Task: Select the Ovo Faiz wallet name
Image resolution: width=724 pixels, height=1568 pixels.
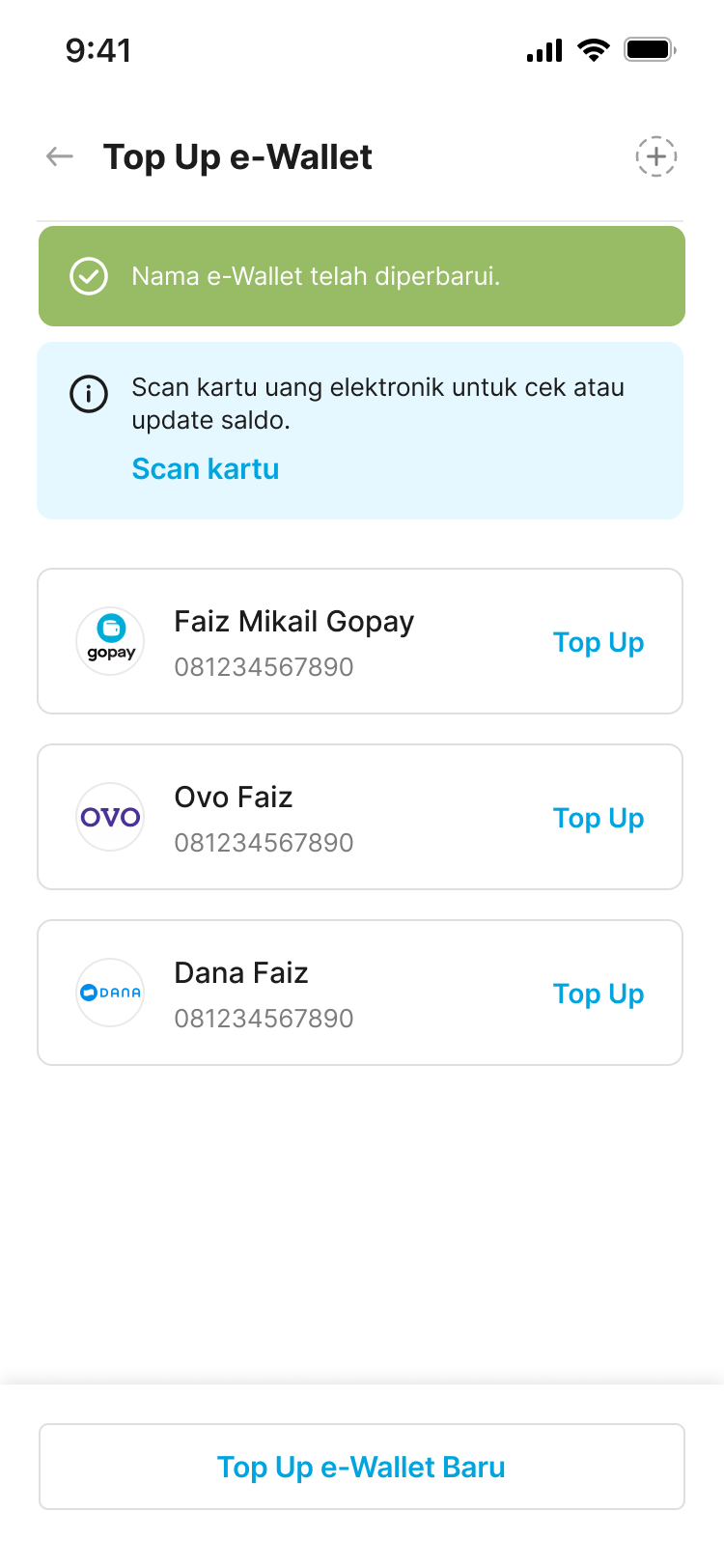Action: tap(234, 798)
